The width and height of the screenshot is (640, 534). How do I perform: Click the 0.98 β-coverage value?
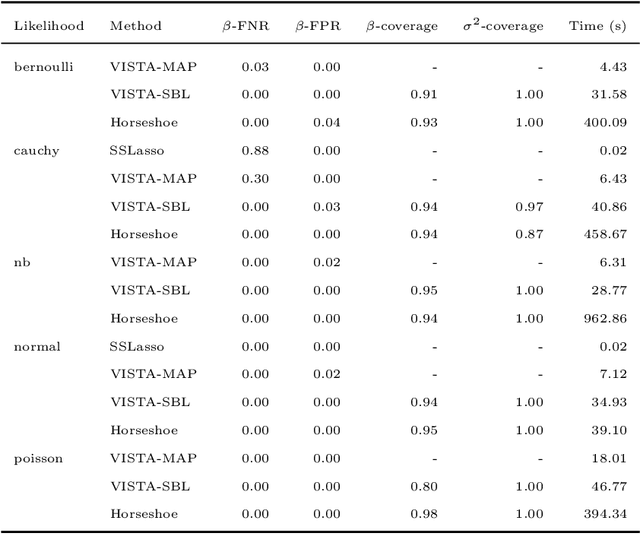(x=424, y=514)
